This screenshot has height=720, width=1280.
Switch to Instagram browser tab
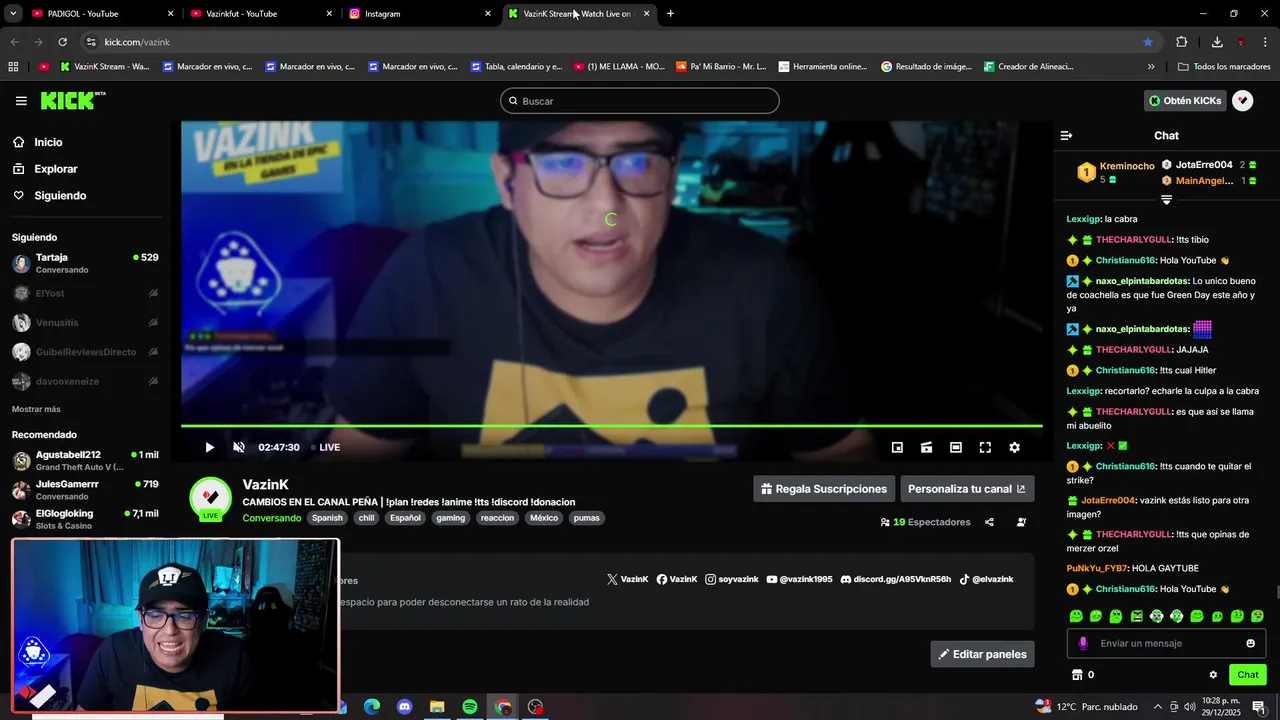[x=420, y=13]
